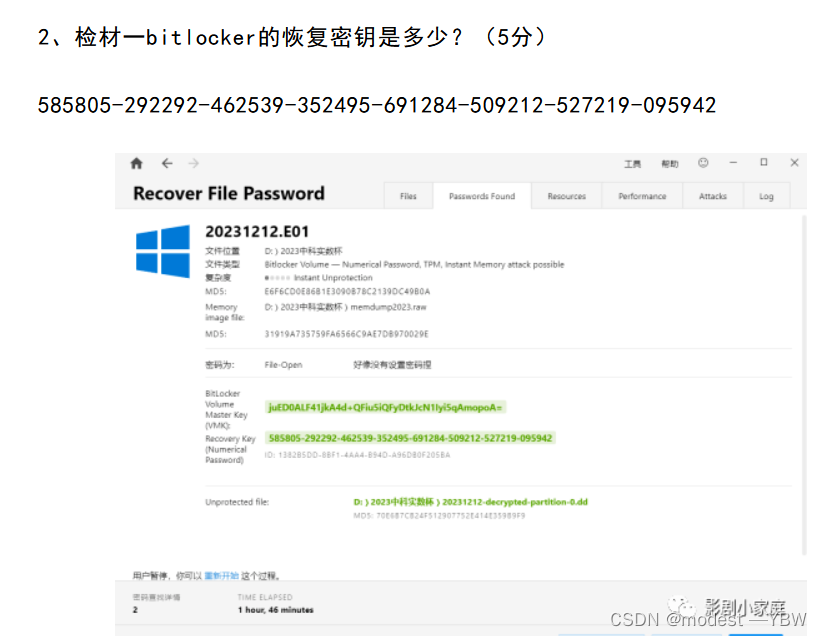Click the Windows logo file icon
This screenshot has width=822, height=636.
point(163,251)
